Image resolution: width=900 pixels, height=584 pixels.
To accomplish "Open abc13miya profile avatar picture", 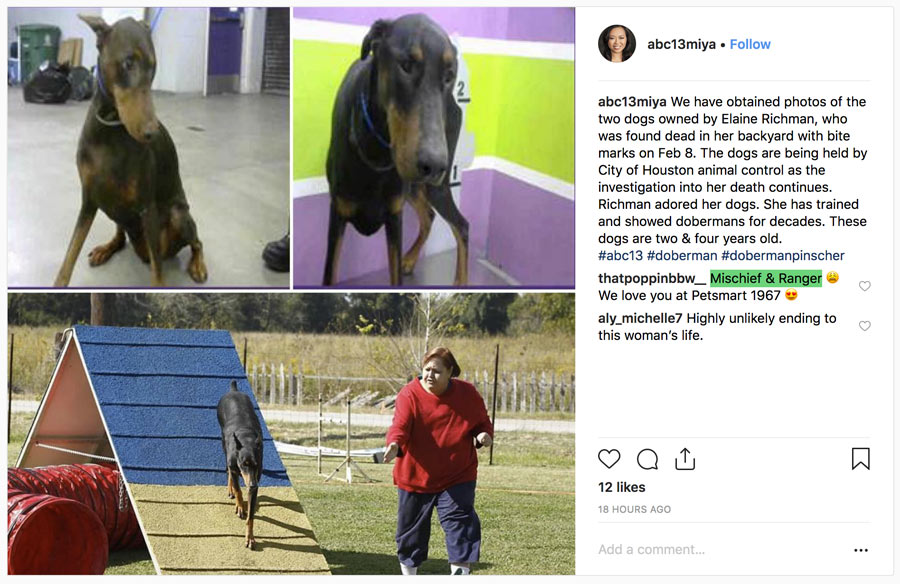I will (x=617, y=44).
